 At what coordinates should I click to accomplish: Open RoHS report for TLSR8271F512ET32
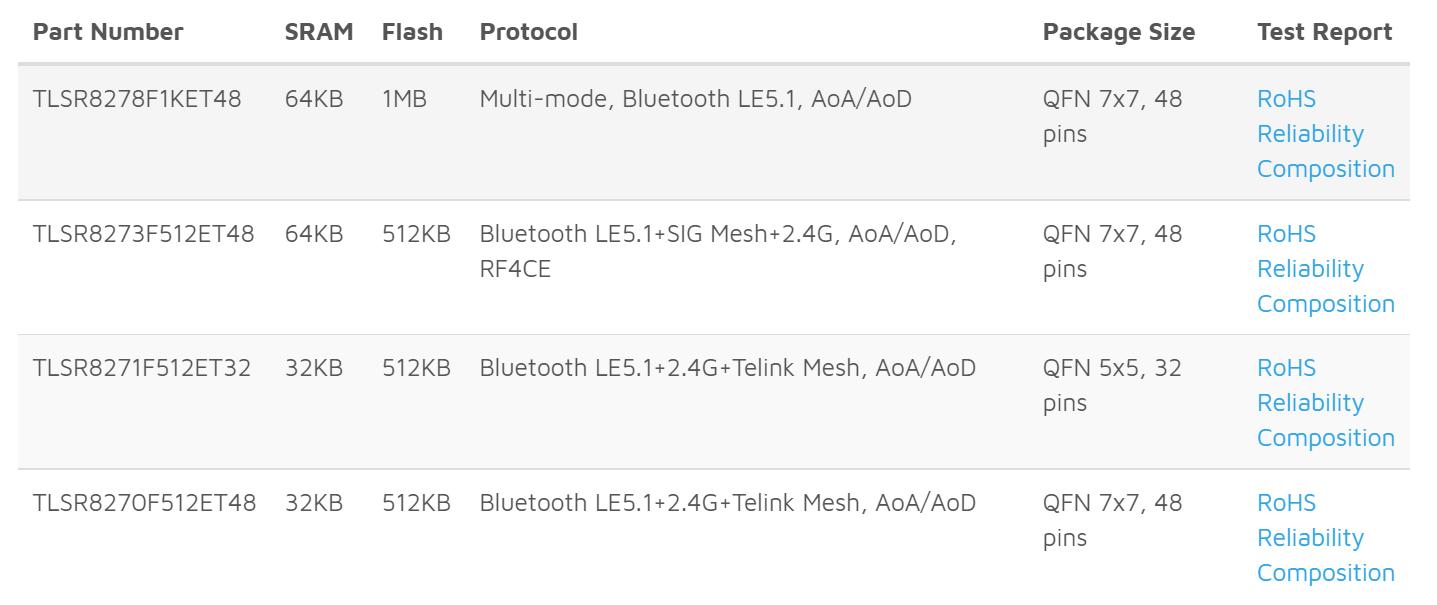click(1286, 368)
